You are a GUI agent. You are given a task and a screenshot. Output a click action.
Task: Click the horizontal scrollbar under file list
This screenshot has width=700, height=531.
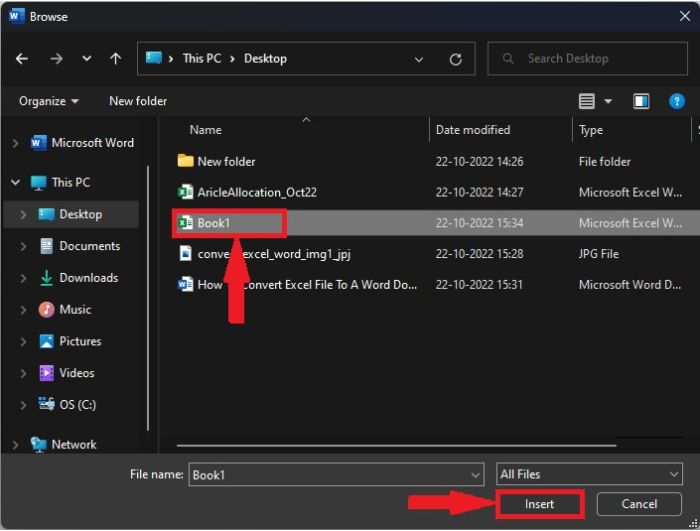pyautogui.click(x=396, y=445)
